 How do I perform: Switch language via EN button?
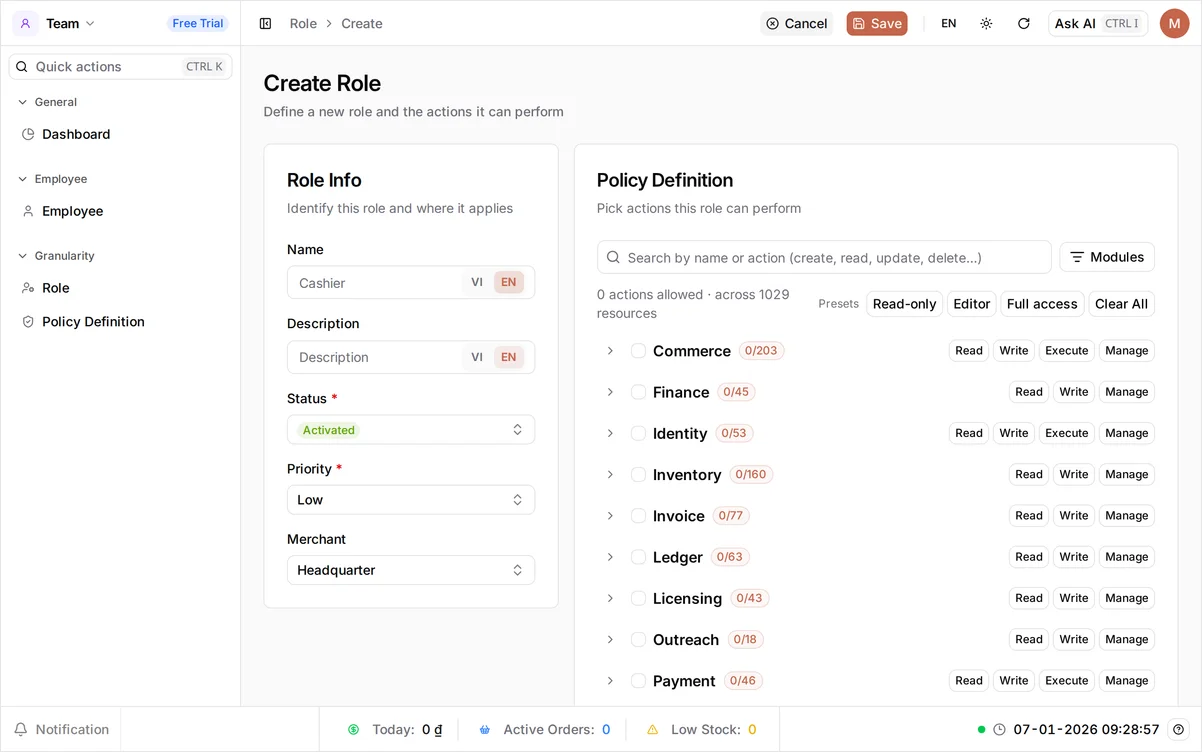click(x=949, y=23)
